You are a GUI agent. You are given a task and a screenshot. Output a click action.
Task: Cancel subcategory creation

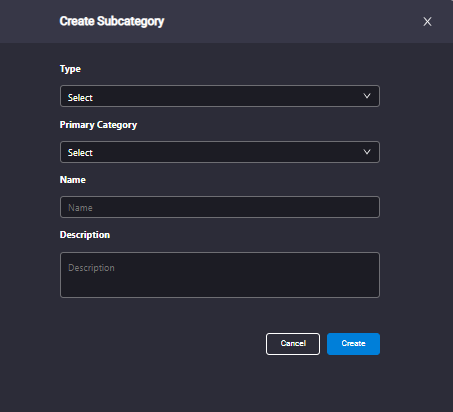point(293,344)
